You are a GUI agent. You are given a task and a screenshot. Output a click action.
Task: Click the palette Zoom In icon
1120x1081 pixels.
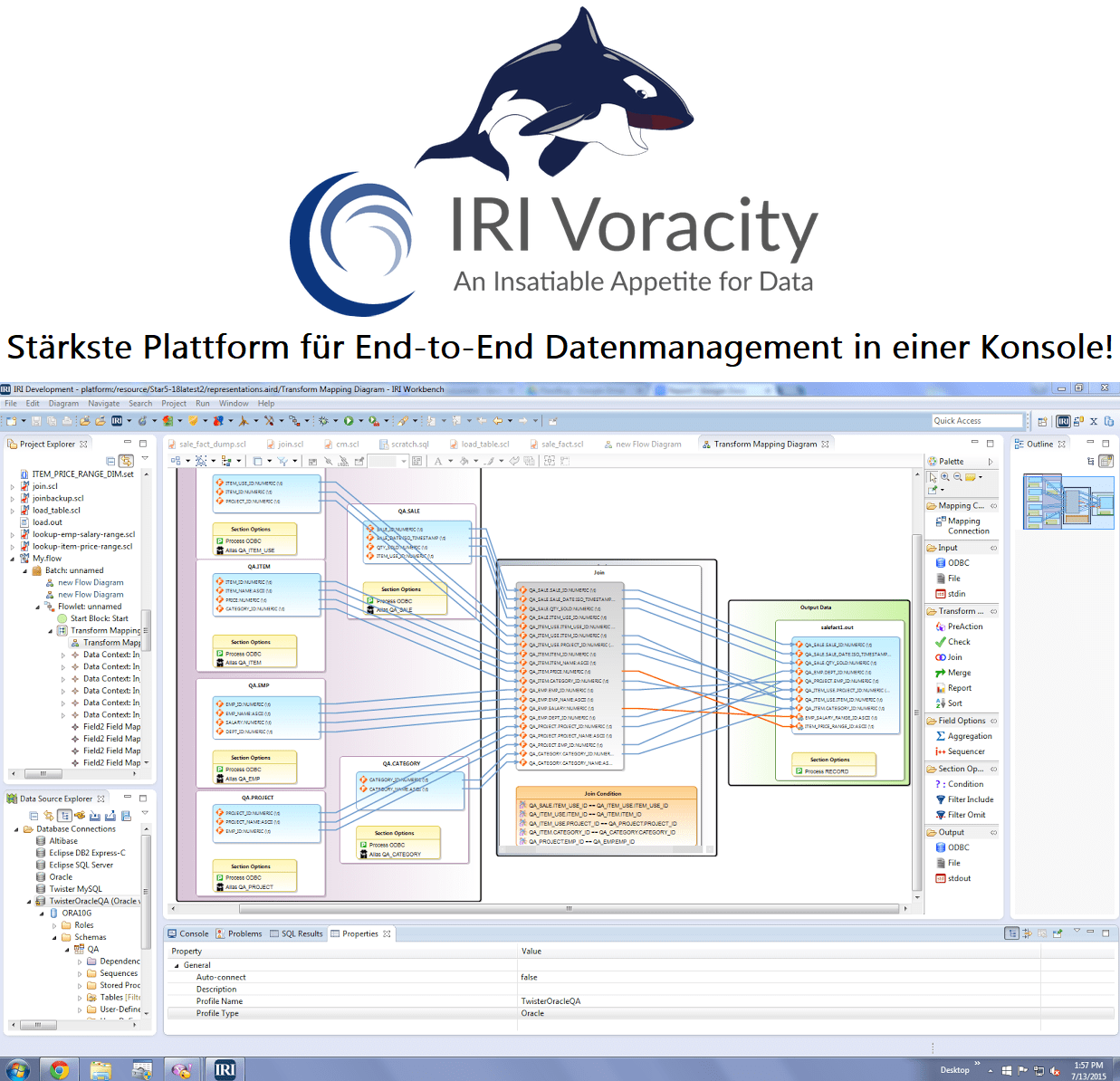click(x=945, y=476)
